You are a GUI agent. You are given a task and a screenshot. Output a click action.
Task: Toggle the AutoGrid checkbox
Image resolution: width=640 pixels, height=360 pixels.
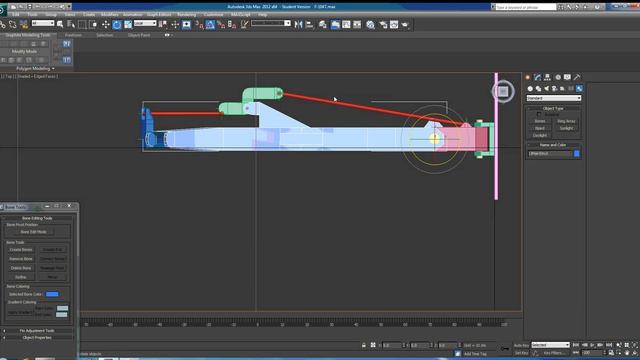tap(539, 115)
